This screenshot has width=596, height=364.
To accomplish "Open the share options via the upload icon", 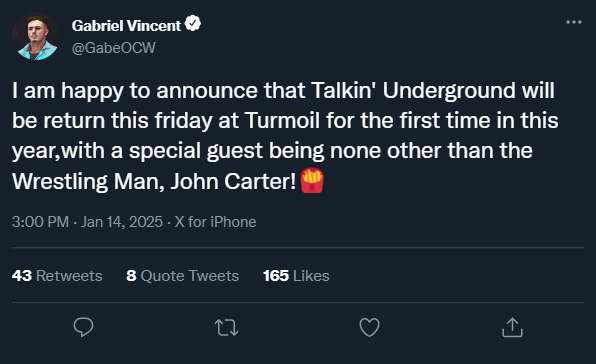I will click(512, 327).
